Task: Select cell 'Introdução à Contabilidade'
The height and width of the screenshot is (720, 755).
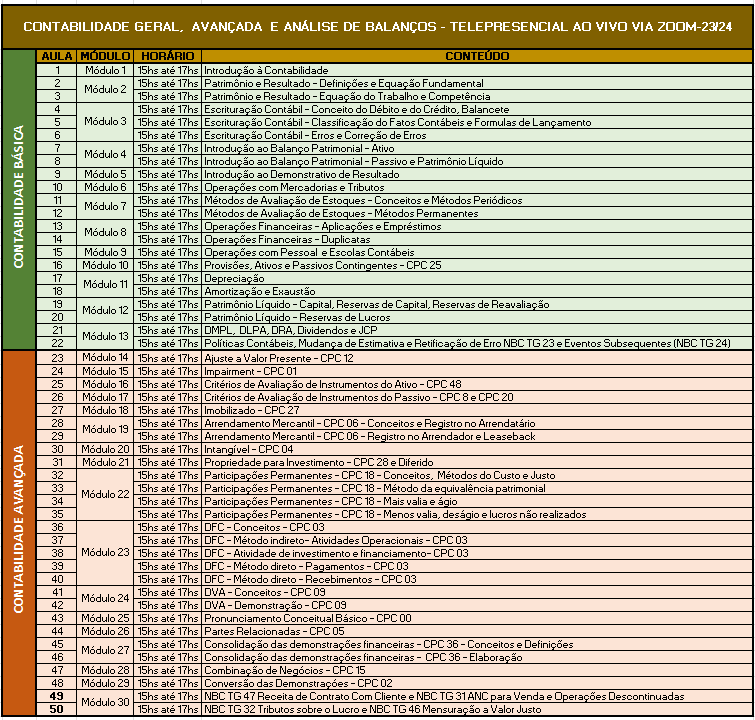Action: 477,70
